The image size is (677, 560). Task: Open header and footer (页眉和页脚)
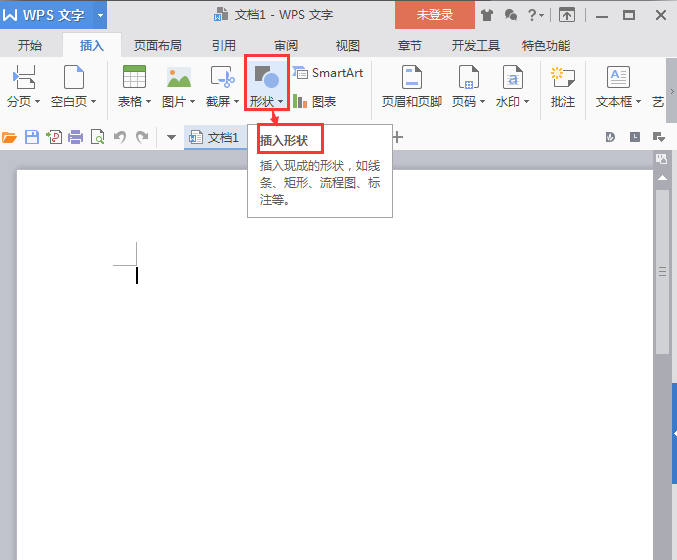point(411,85)
